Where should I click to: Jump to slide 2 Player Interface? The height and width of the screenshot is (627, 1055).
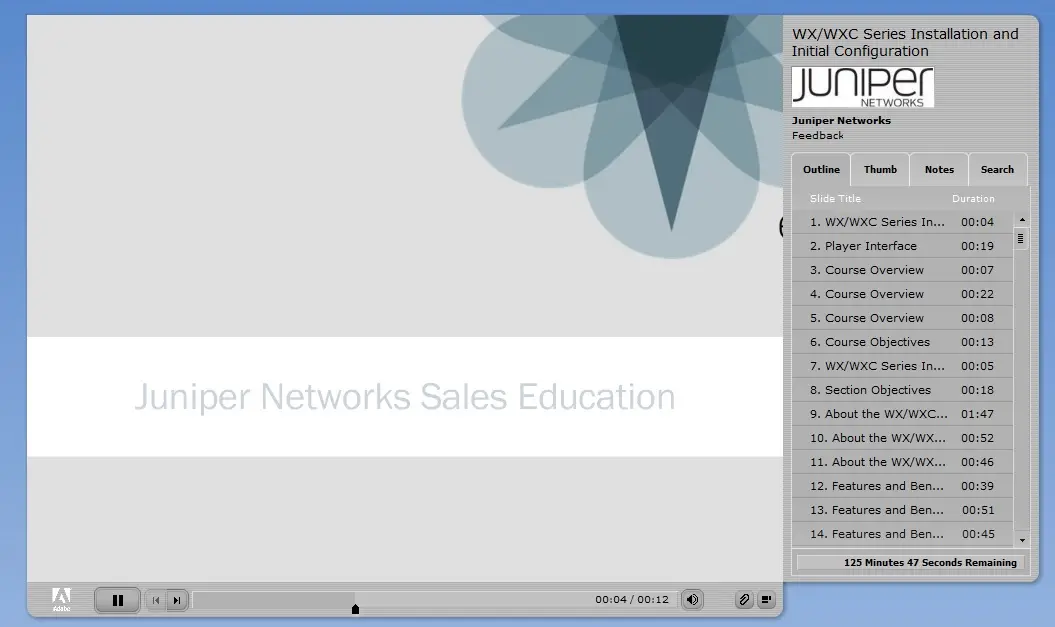coord(902,246)
